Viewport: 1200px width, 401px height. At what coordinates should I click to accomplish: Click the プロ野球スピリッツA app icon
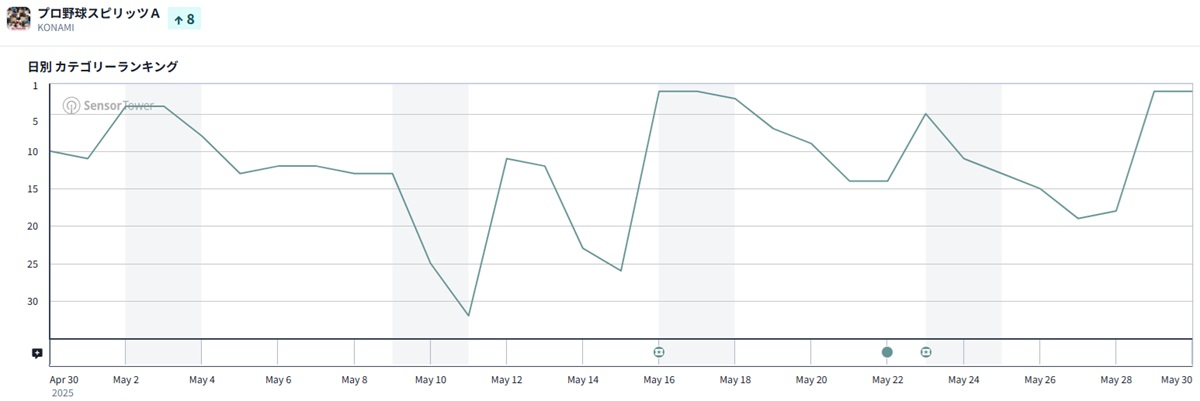[x=18, y=18]
